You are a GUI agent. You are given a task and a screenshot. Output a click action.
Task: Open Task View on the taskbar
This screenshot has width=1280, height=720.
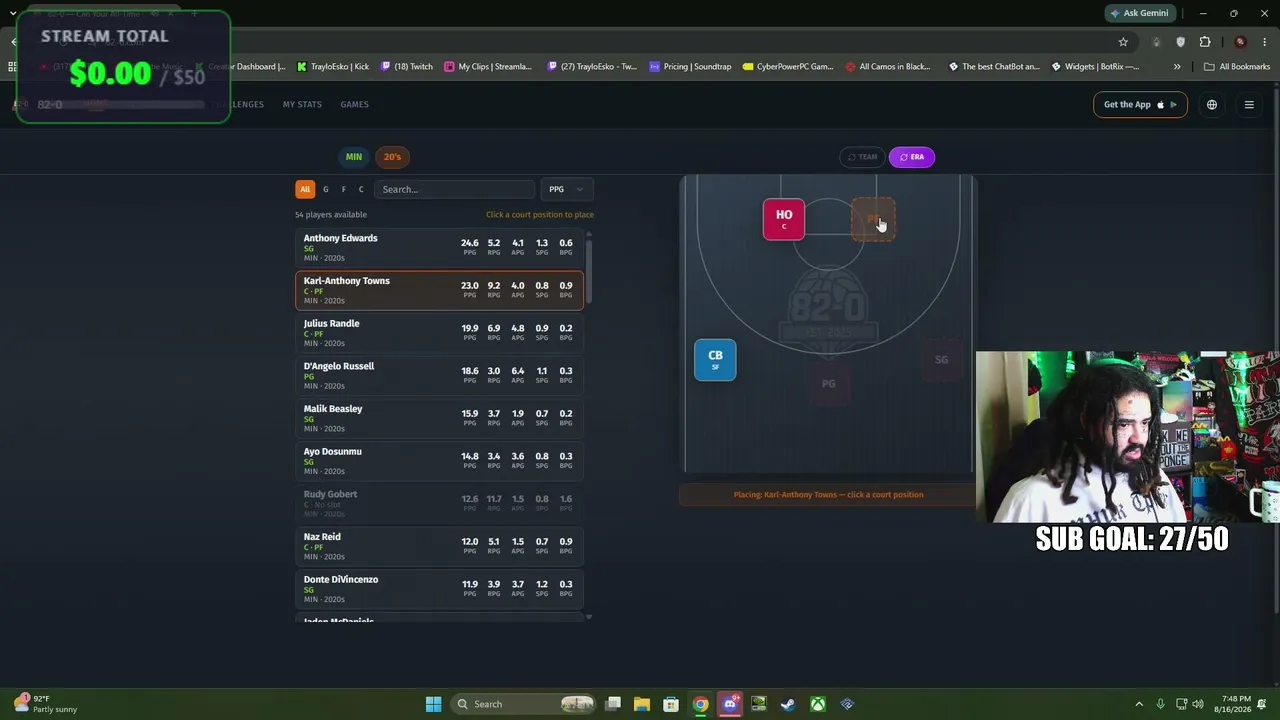(x=613, y=704)
